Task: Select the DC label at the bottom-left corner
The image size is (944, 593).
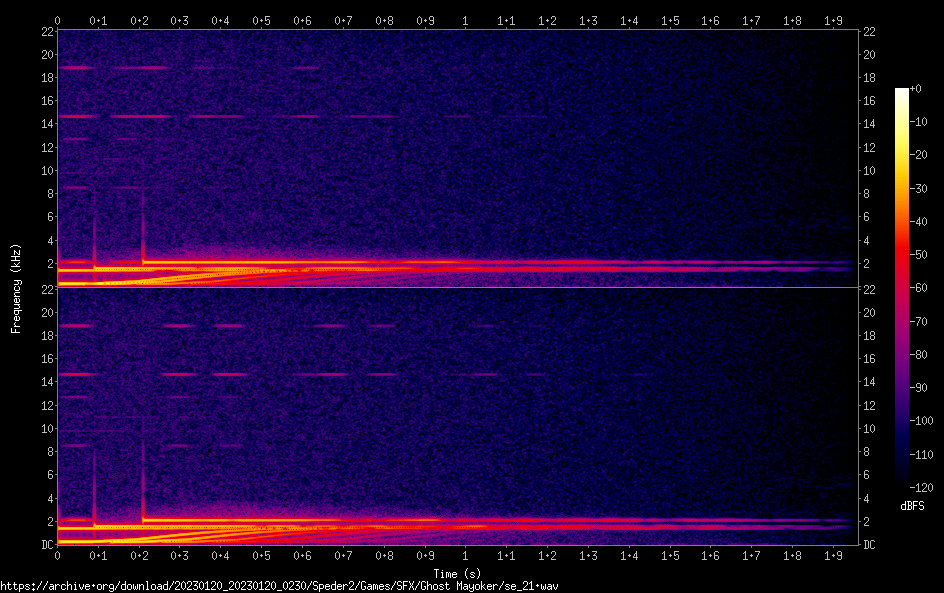Action: pos(45,545)
